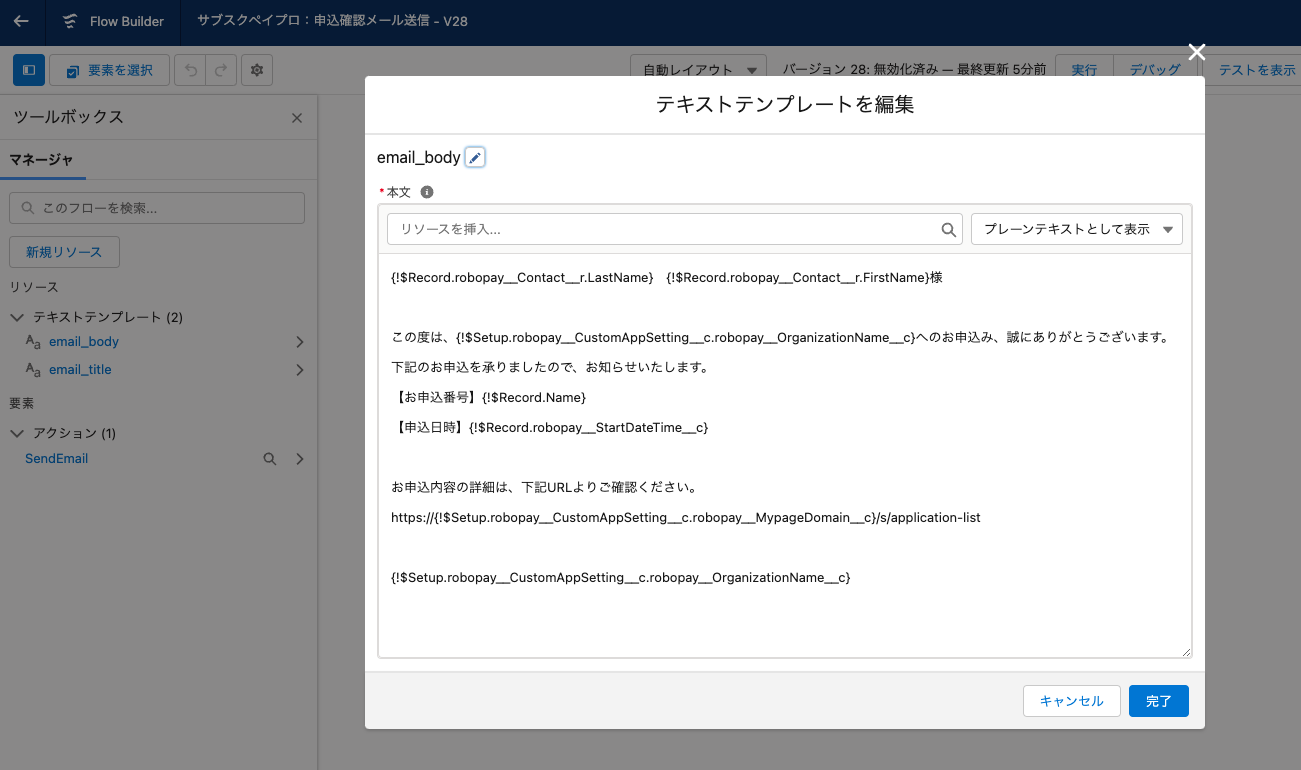1301x770 pixels.
Task: Collapse the テキストテンプレート (2) section
Action: (x=17, y=317)
